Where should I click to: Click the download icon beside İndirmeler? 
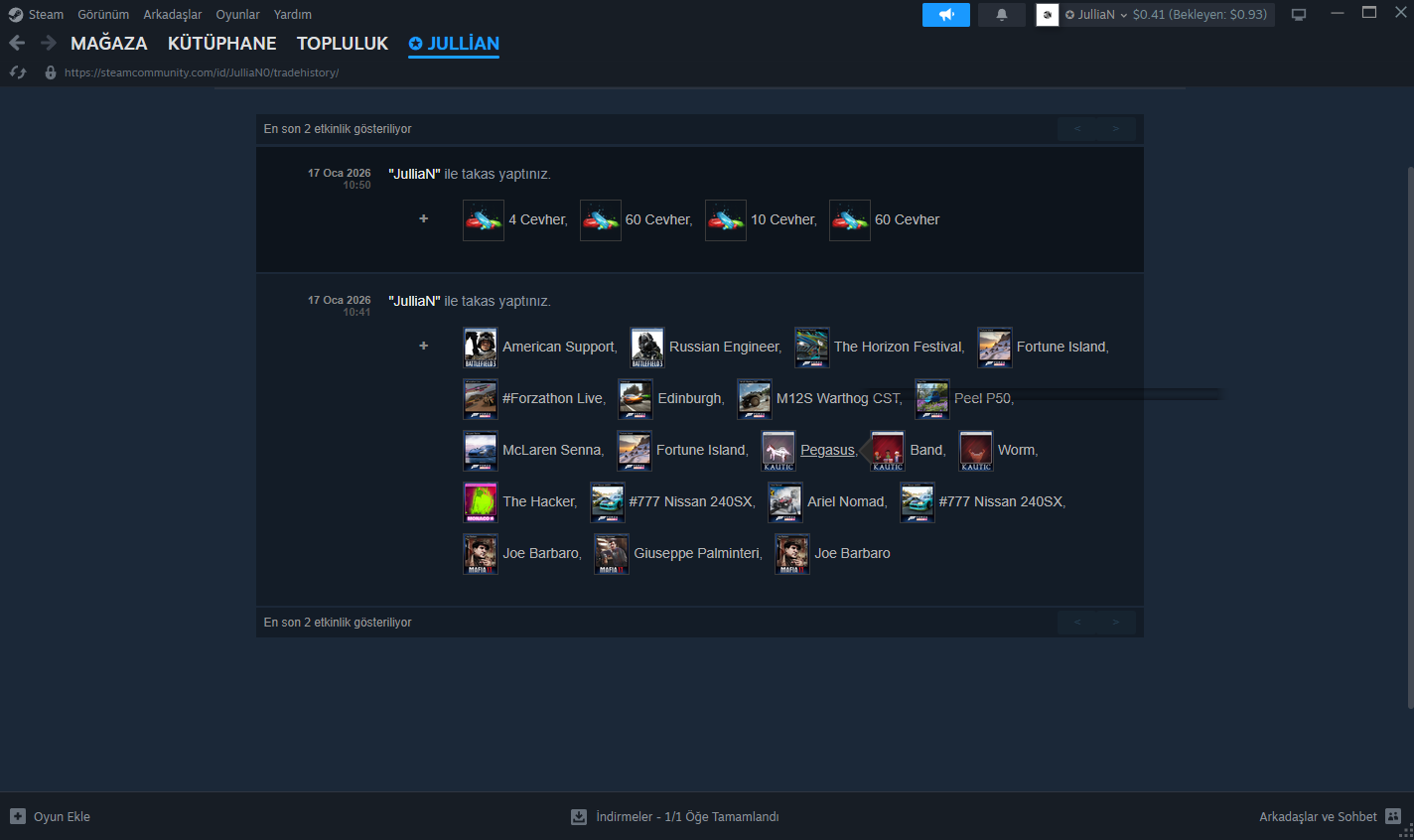(579, 816)
